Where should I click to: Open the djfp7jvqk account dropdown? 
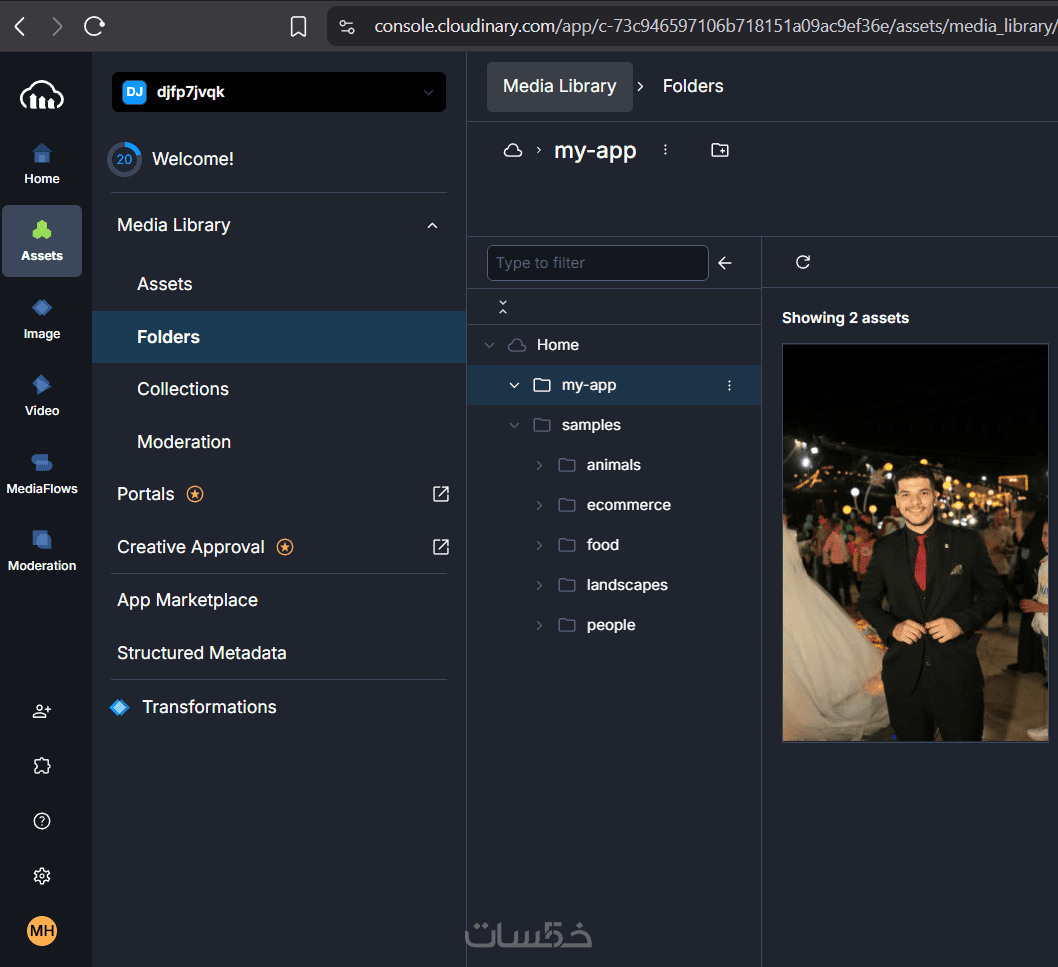click(x=279, y=92)
